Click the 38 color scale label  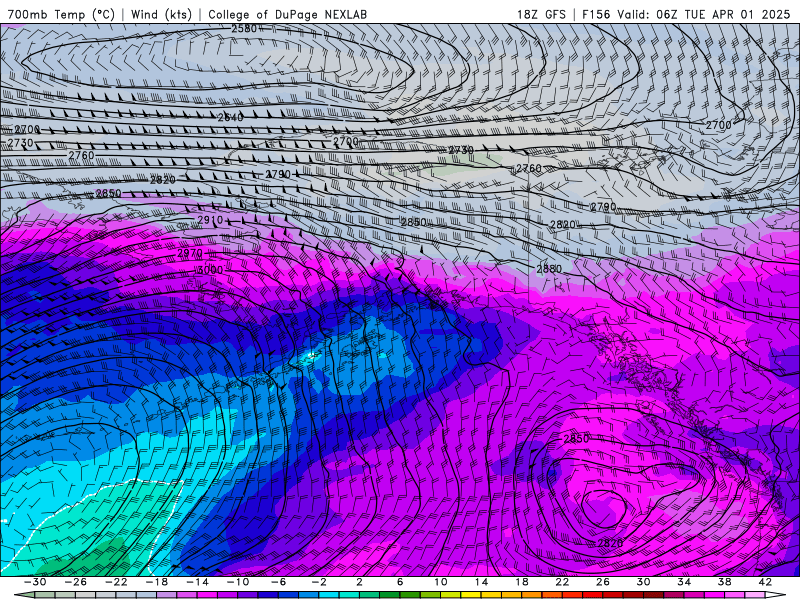(x=724, y=582)
